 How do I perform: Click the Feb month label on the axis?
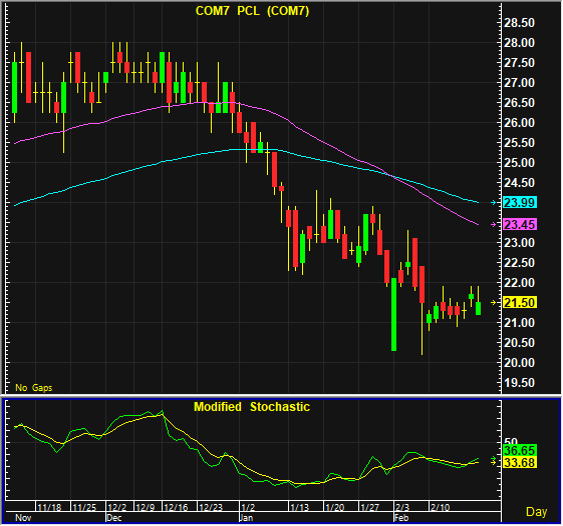pyautogui.click(x=401, y=518)
